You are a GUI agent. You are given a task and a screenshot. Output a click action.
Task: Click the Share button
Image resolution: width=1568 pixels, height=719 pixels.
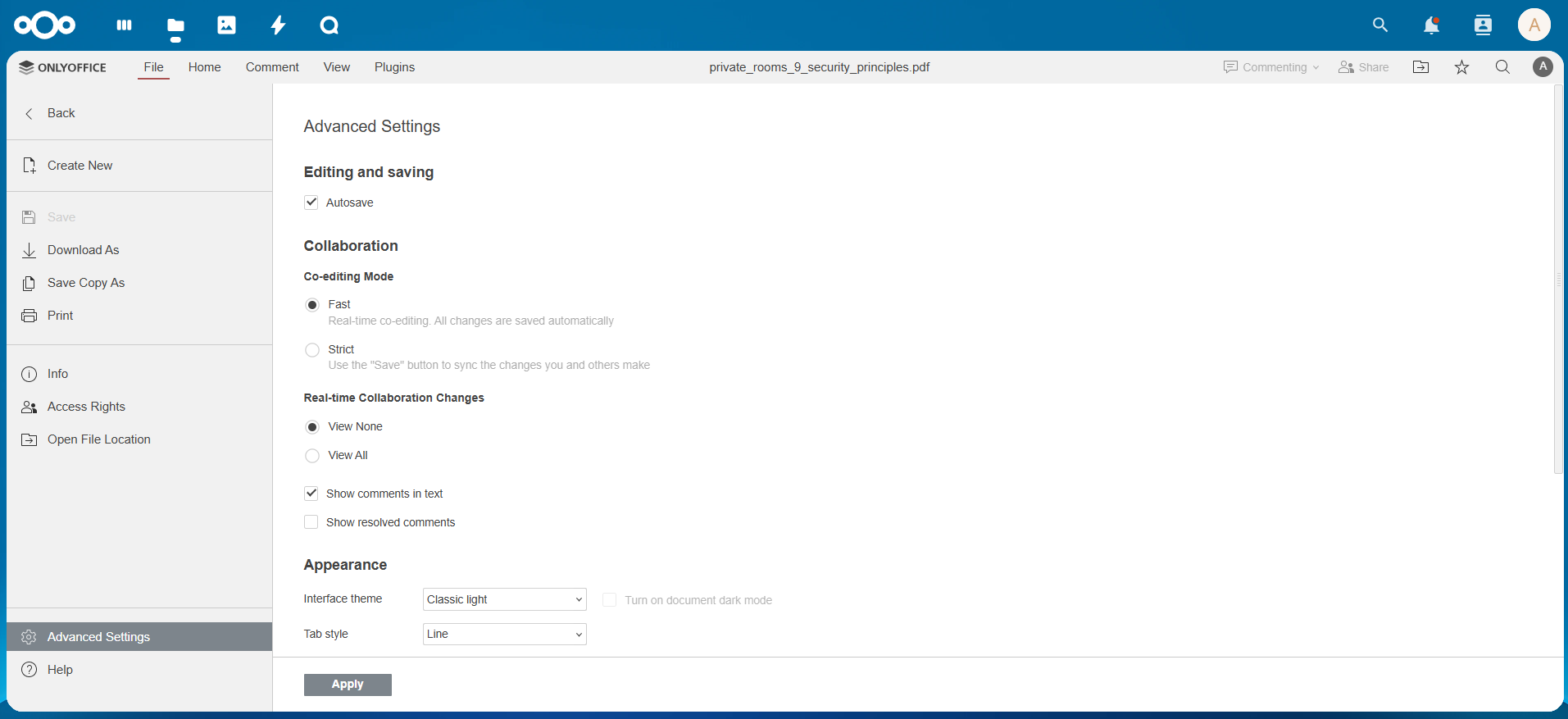pyautogui.click(x=1364, y=67)
